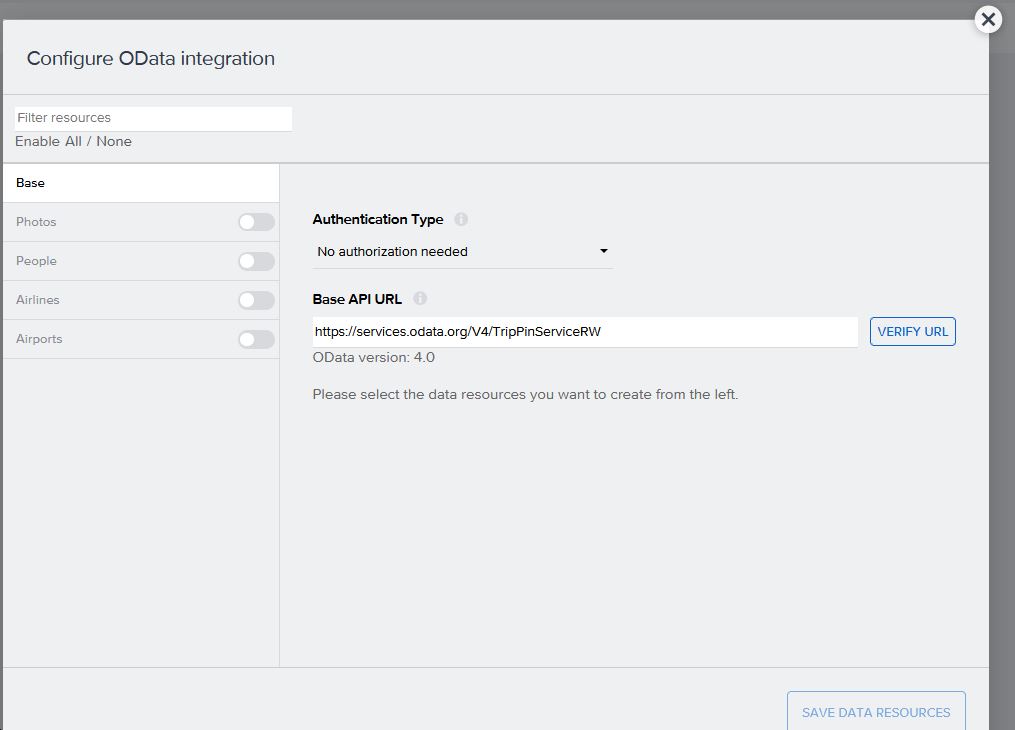Turn on the Airlines resource switch
The image size is (1015, 730).
coord(256,300)
